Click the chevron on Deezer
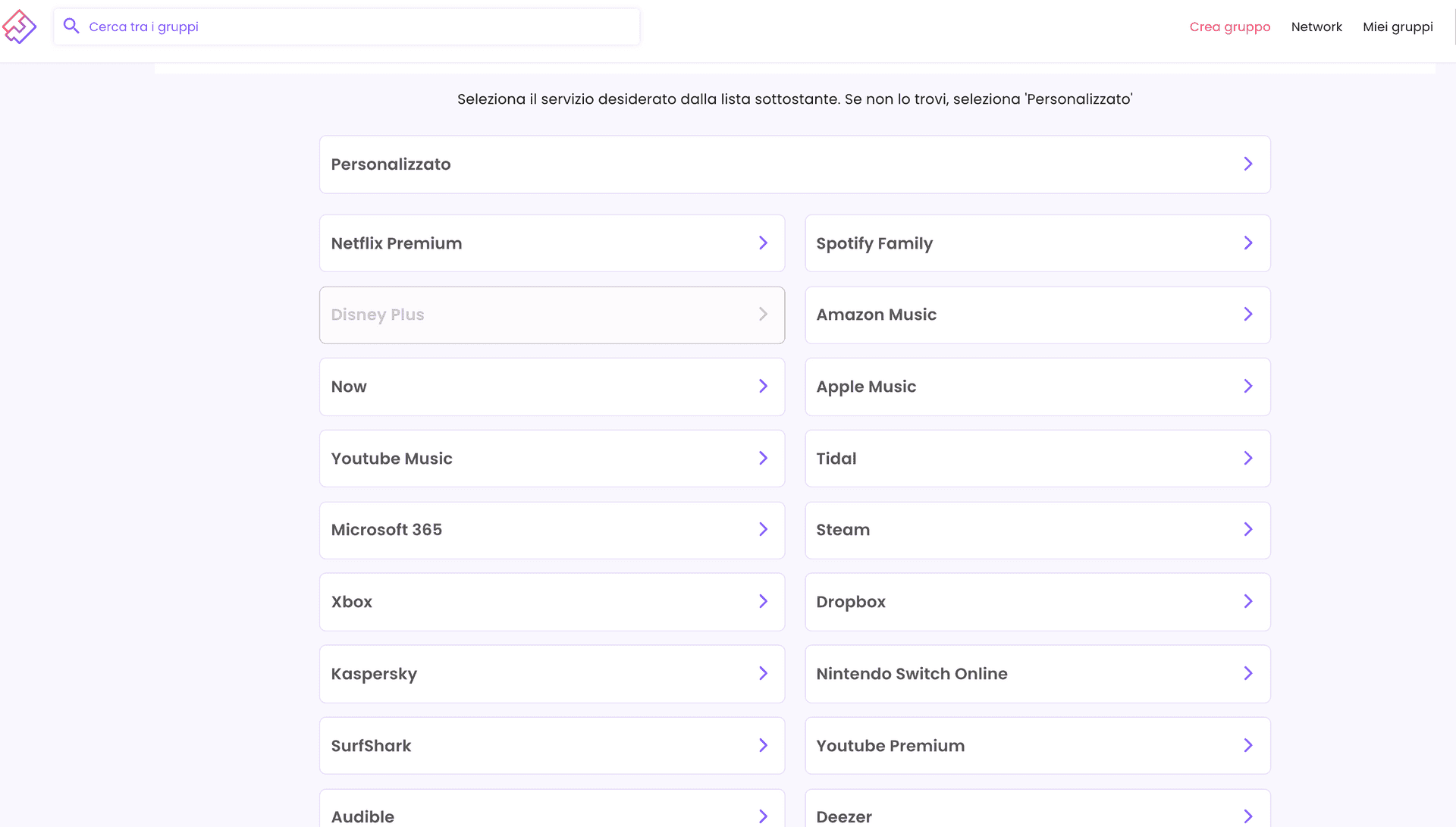This screenshot has height=827, width=1456. click(x=1248, y=816)
